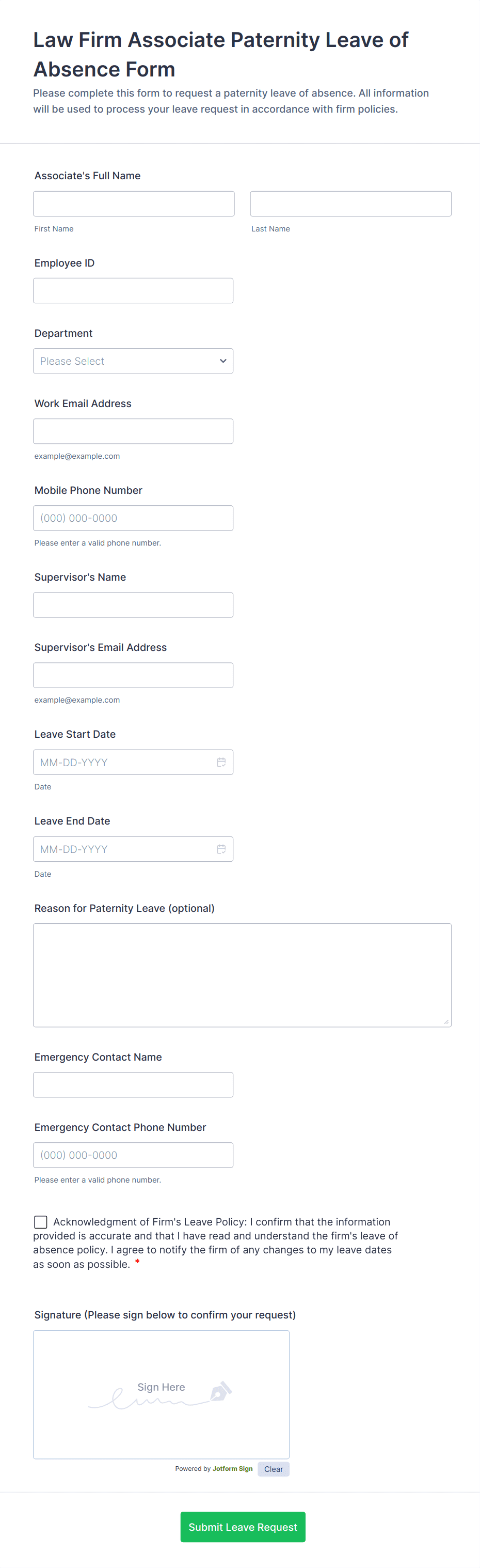Focus the Emergency Contact Name field
Screen dimensions: 480x1568
(x=133, y=1085)
